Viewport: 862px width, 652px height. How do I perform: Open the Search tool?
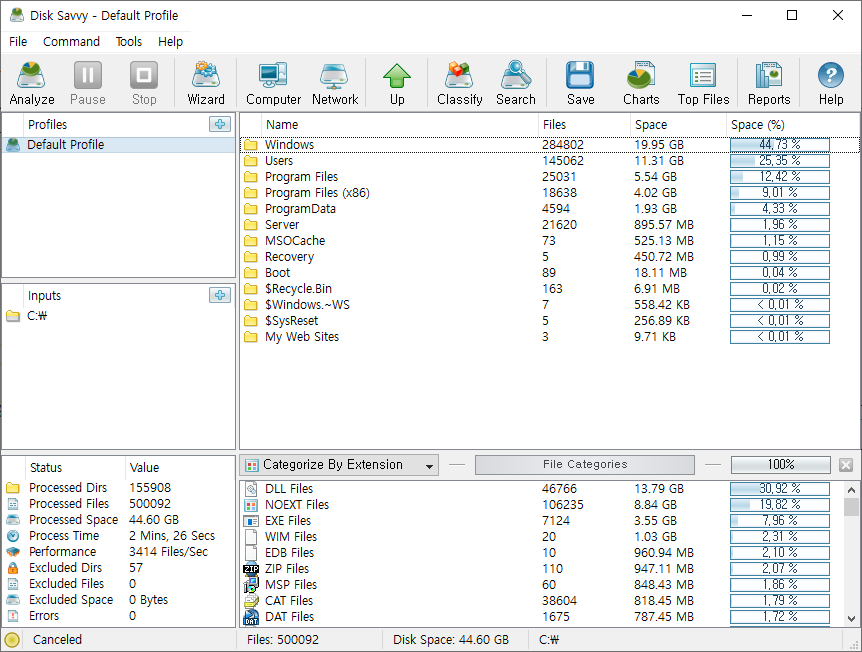(516, 83)
